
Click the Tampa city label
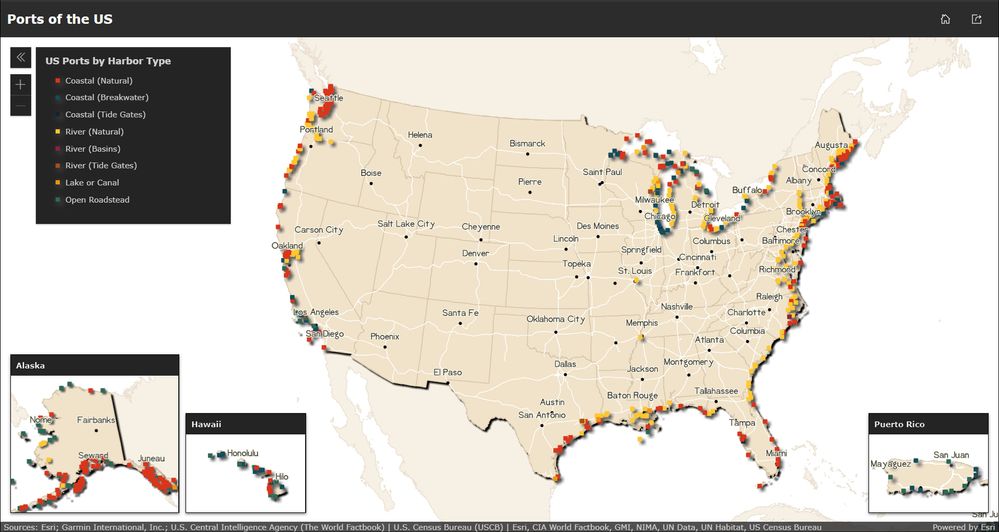[x=742, y=422]
